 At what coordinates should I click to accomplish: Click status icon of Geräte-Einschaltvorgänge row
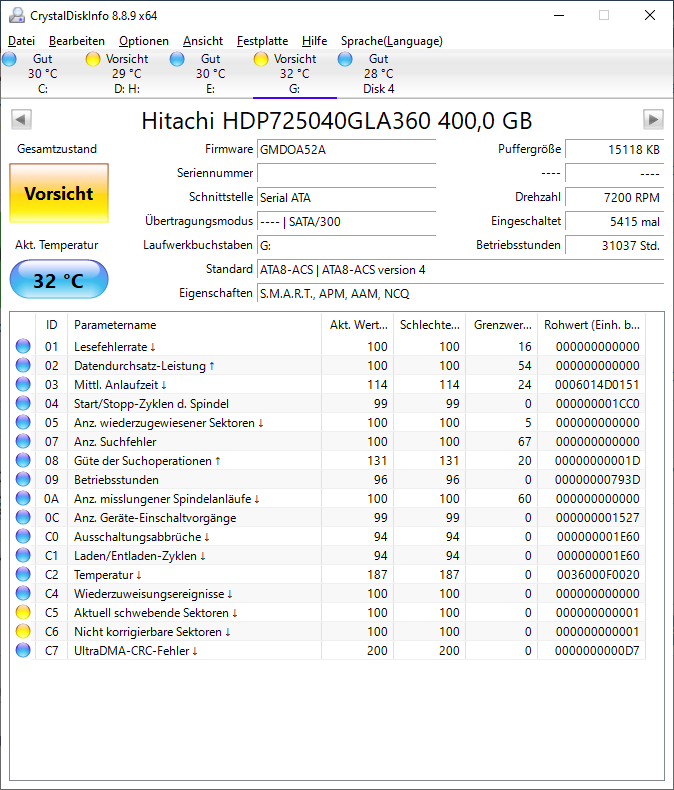tap(23, 517)
